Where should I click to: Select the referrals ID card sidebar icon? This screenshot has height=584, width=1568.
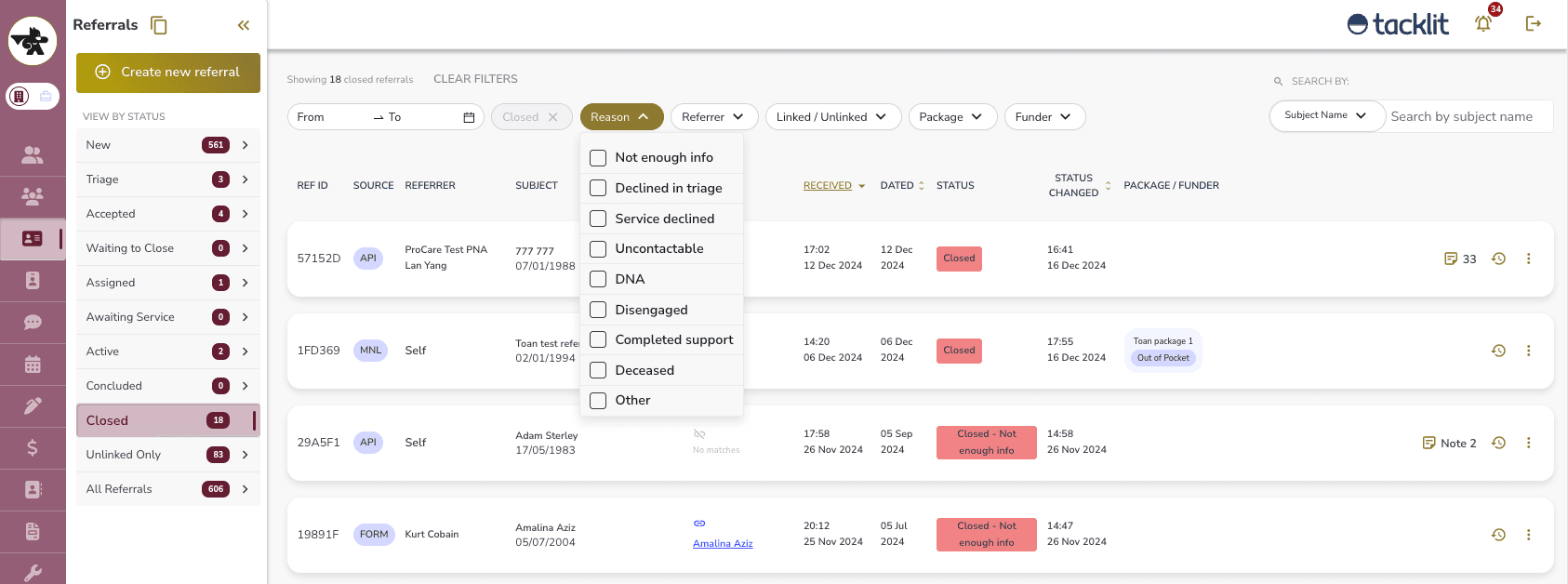[33, 239]
